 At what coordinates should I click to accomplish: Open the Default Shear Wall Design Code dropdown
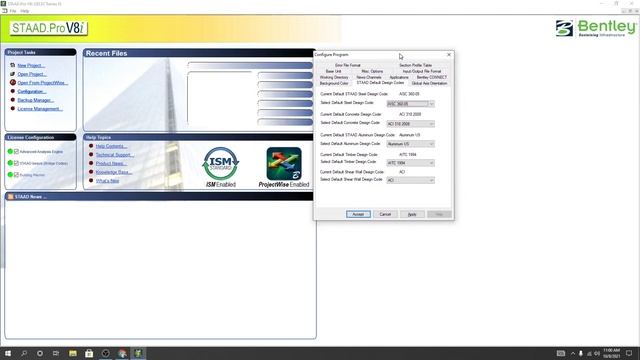coord(410,180)
